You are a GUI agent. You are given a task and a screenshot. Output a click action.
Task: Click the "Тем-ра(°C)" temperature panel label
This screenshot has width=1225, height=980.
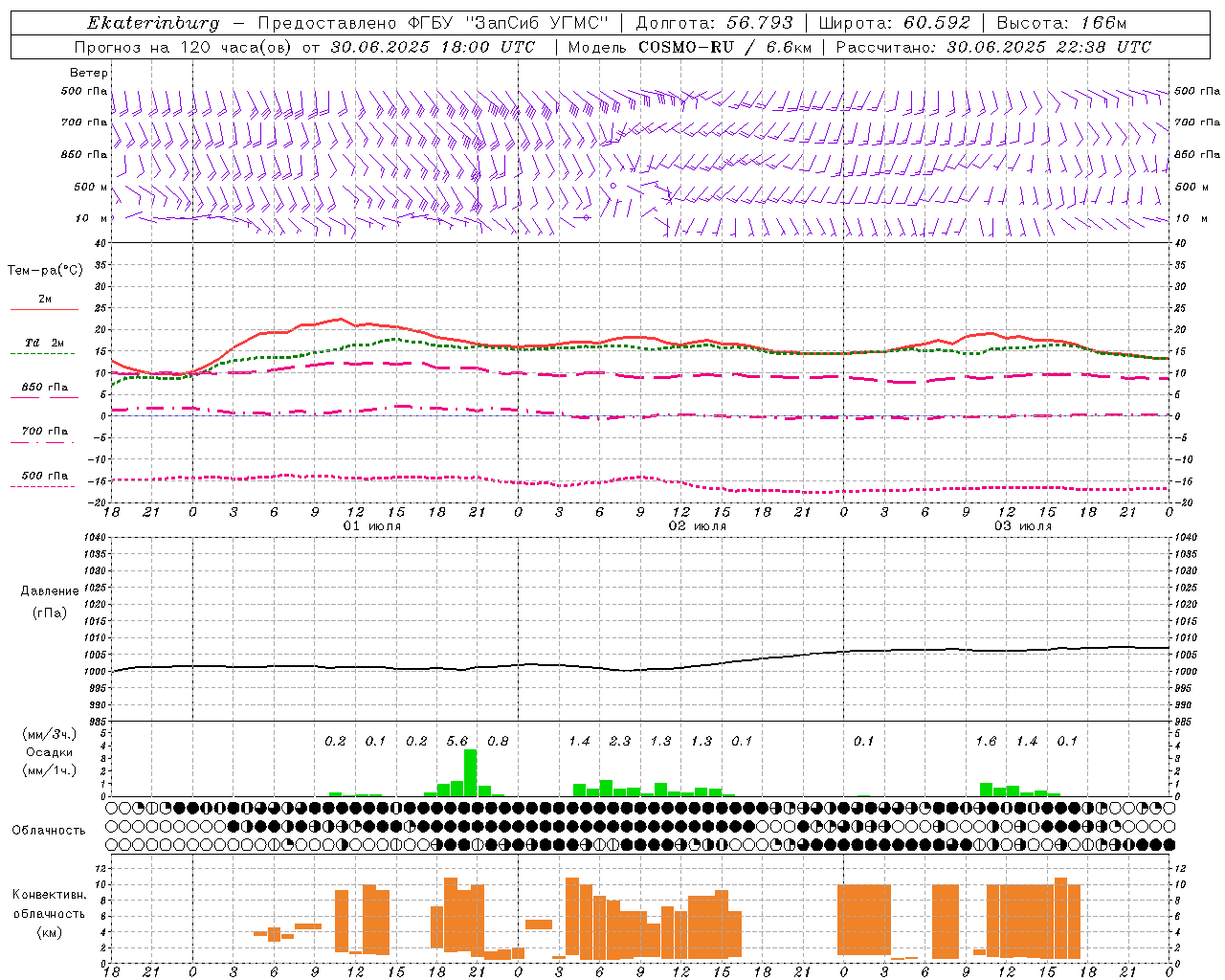(x=45, y=271)
